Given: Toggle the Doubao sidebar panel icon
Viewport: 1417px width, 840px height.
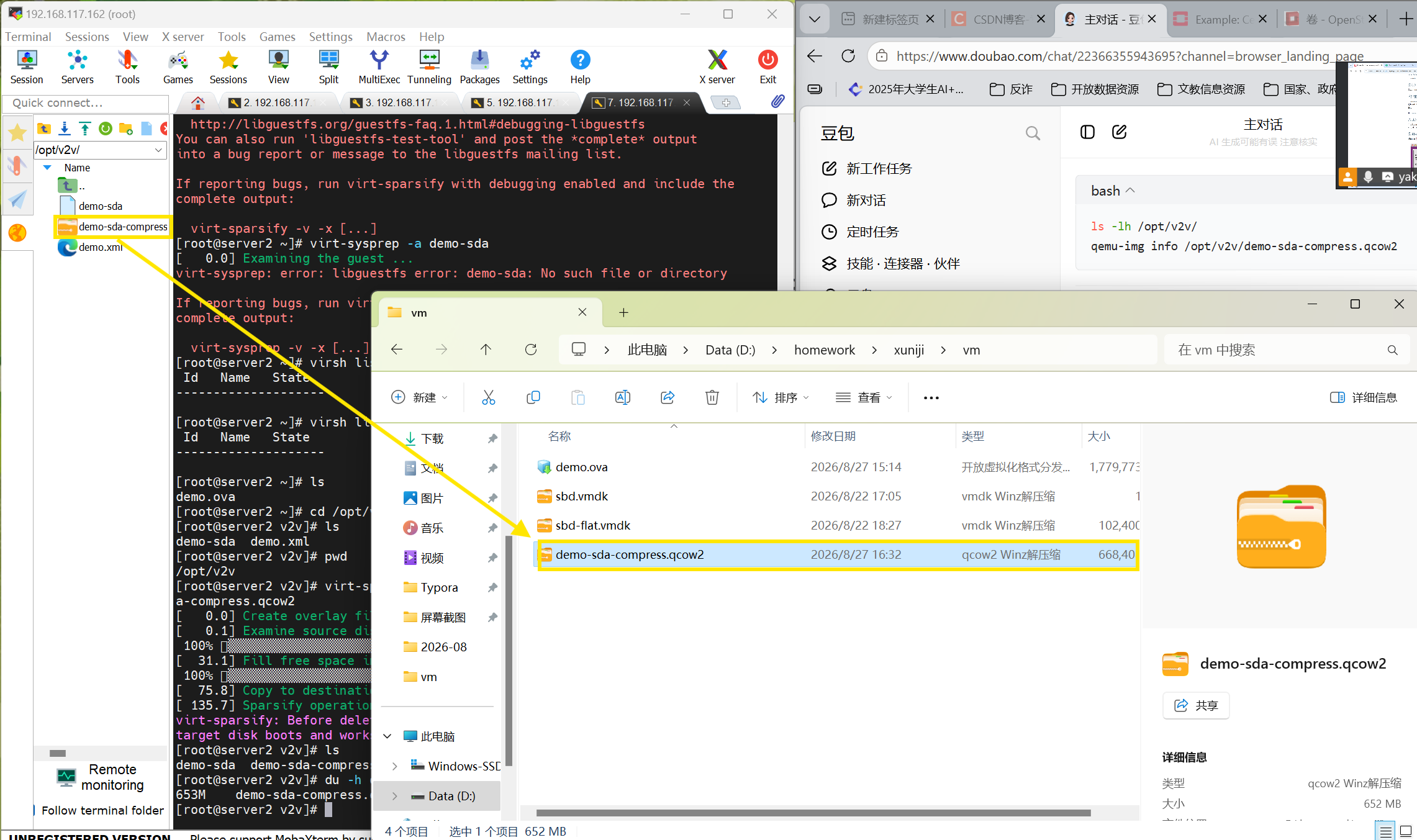Looking at the screenshot, I should (1087, 132).
